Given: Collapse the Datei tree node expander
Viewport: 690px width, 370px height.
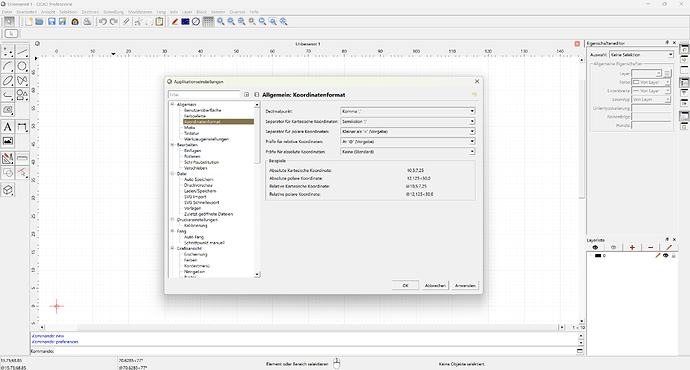Looking at the screenshot, I should [x=172, y=174].
